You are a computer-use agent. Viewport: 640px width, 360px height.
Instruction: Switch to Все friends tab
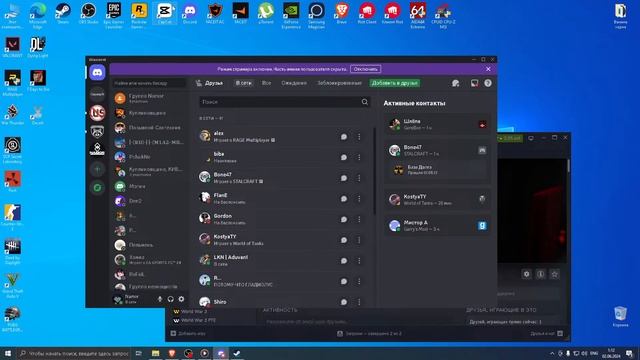(266, 83)
